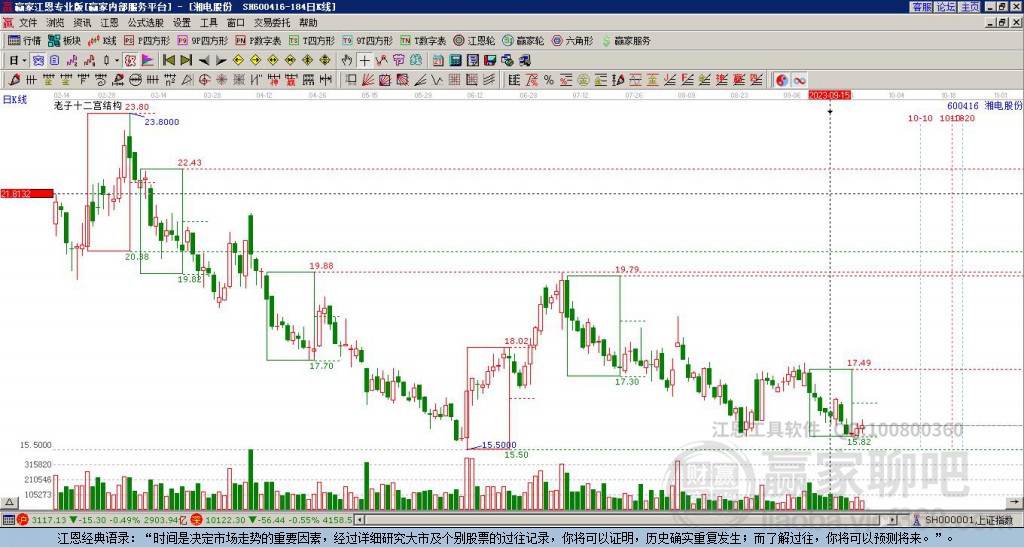
Task: Open the T数字表 tool
Action: [423, 40]
